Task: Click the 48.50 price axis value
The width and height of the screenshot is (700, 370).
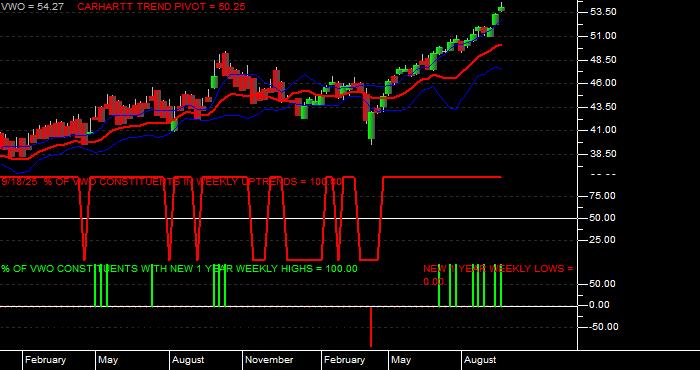Action: pos(604,59)
